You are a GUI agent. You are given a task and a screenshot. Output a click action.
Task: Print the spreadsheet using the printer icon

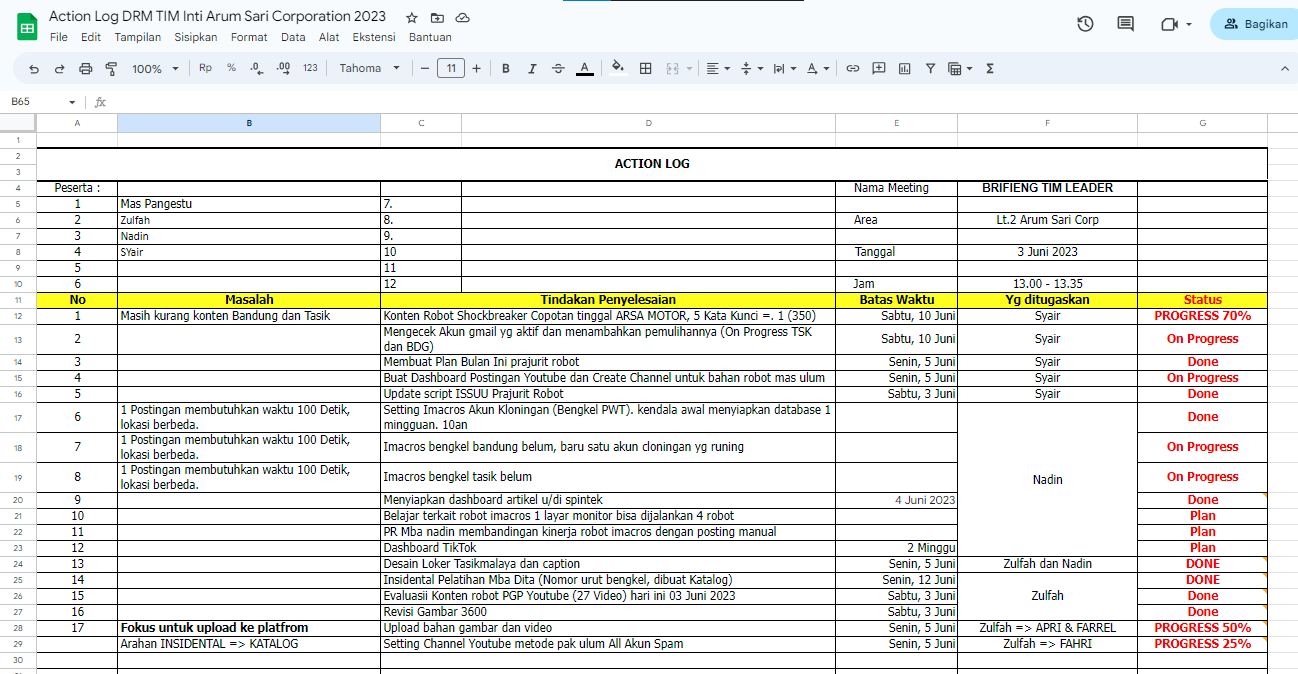[85, 69]
